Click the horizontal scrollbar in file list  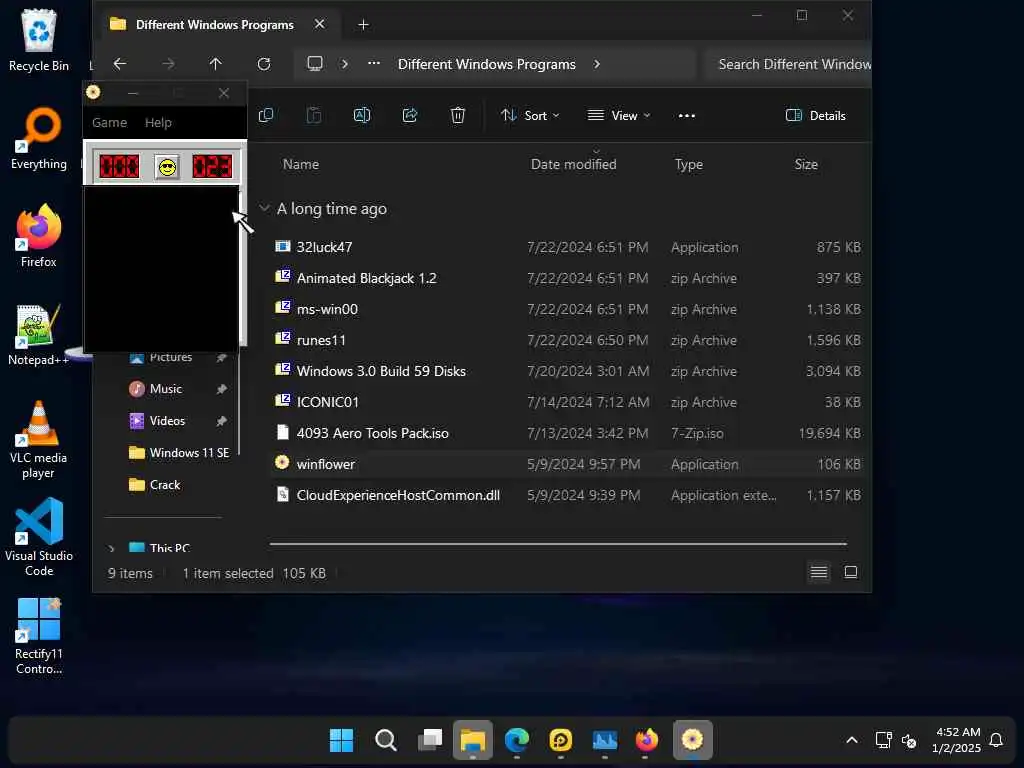coord(558,543)
